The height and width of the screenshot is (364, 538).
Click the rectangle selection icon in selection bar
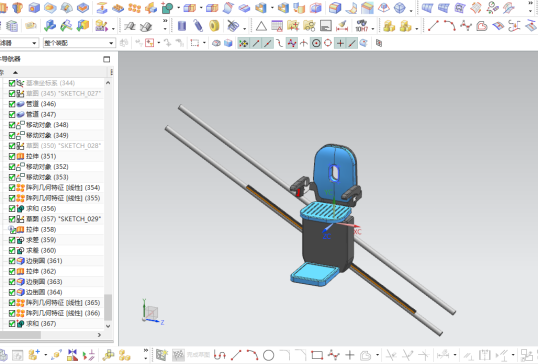click(x=195, y=43)
